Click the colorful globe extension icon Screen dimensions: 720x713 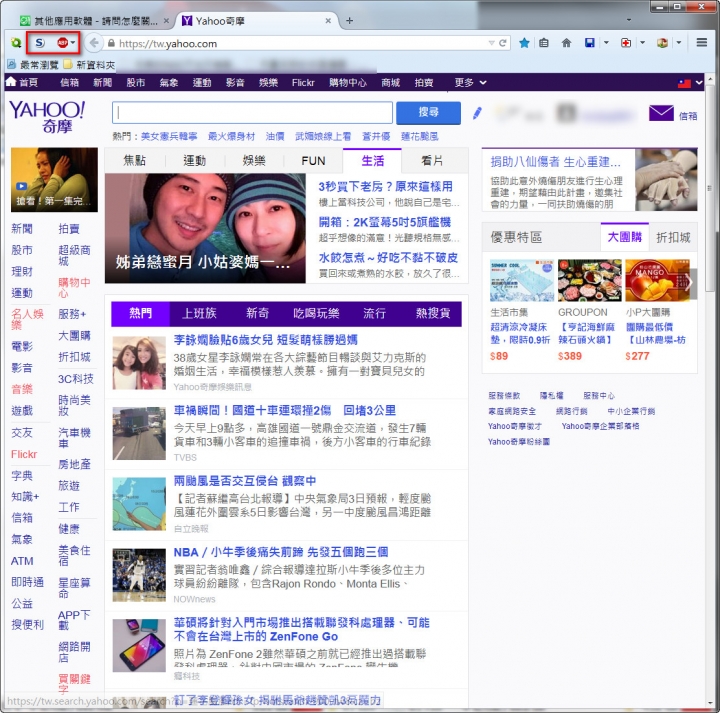tap(662, 43)
